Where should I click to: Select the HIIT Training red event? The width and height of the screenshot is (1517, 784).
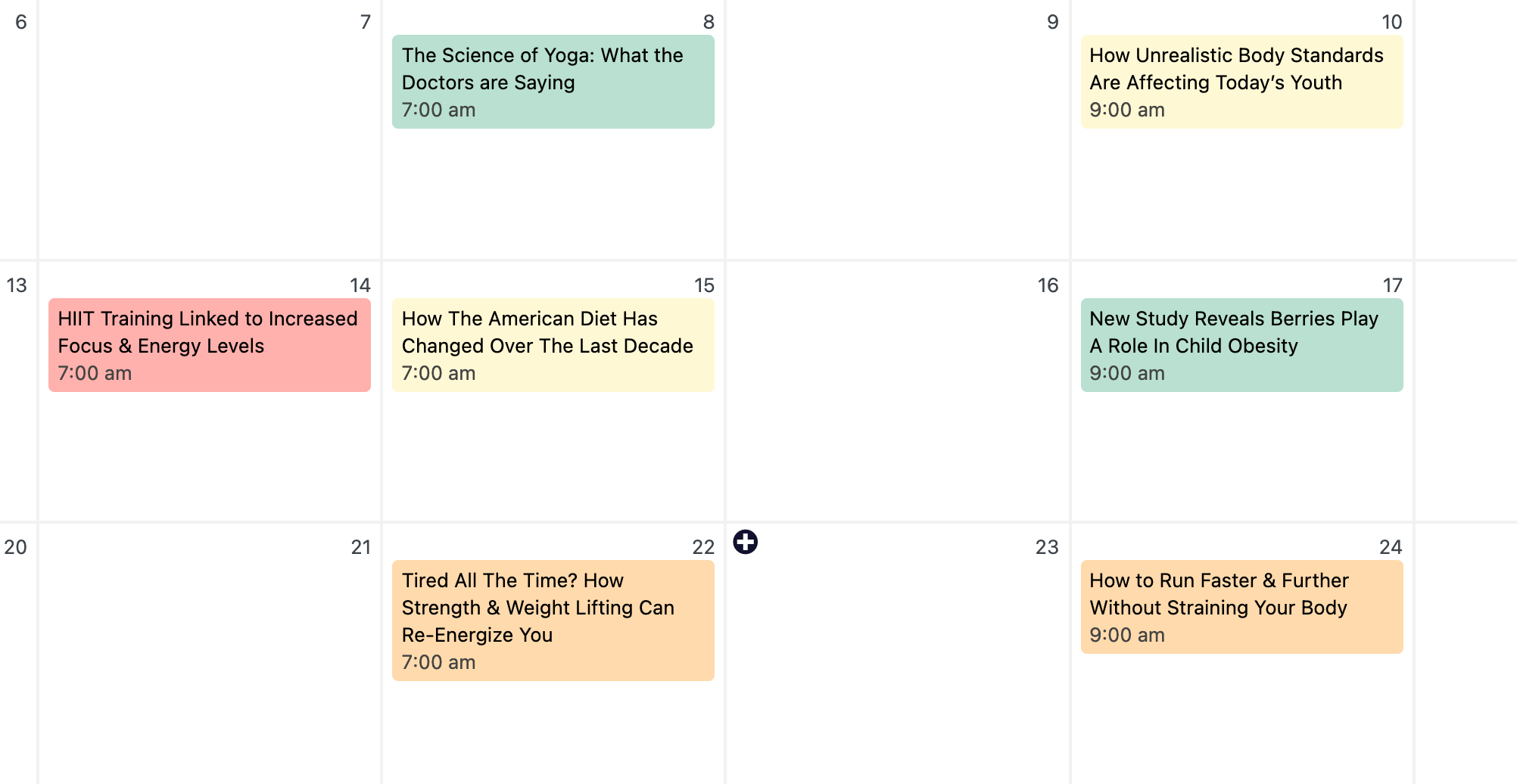pyautogui.click(x=209, y=345)
